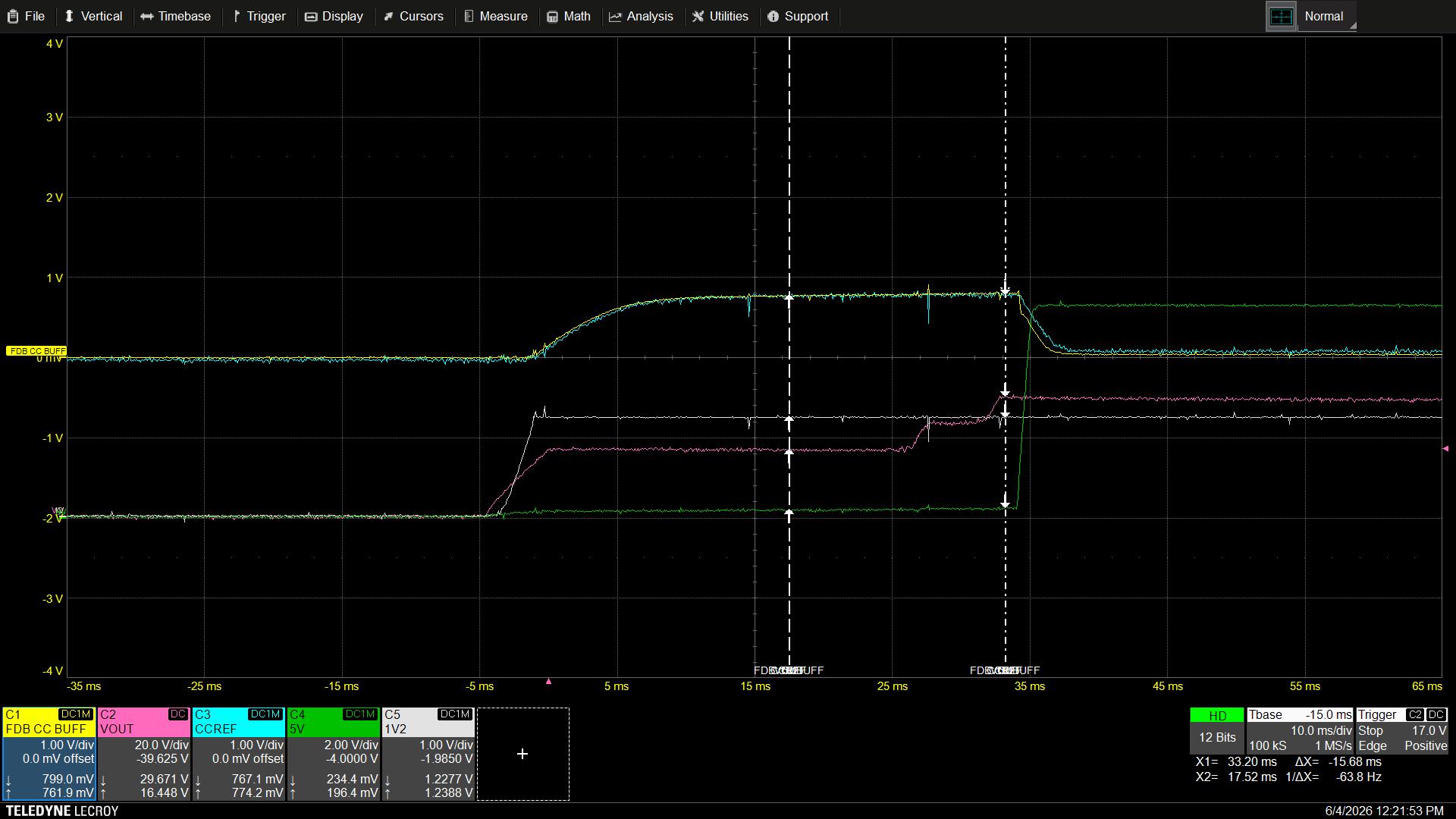Click the 1.2277 V cursor reading in the C5 descriptor
This screenshot has width=1456, height=819.
click(448, 780)
